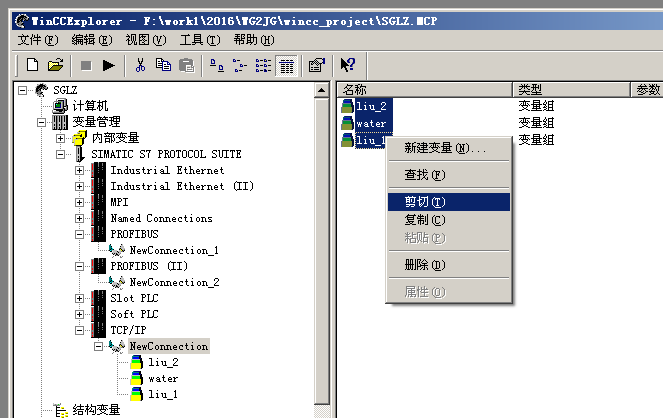
Task: Deactivate runtime with the stop icon
Action: coord(86,66)
